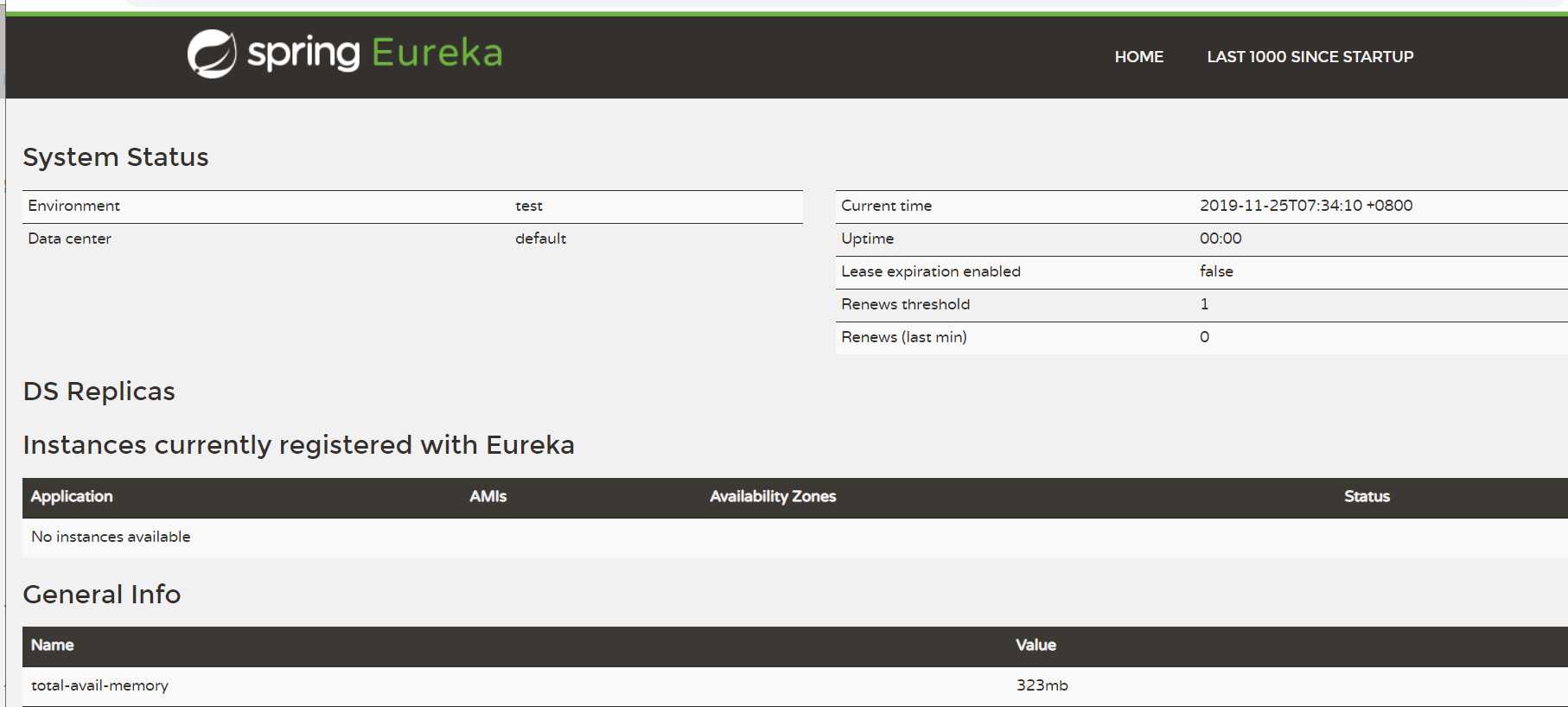Select the DS Replicas heading

[x=99, y=392]
